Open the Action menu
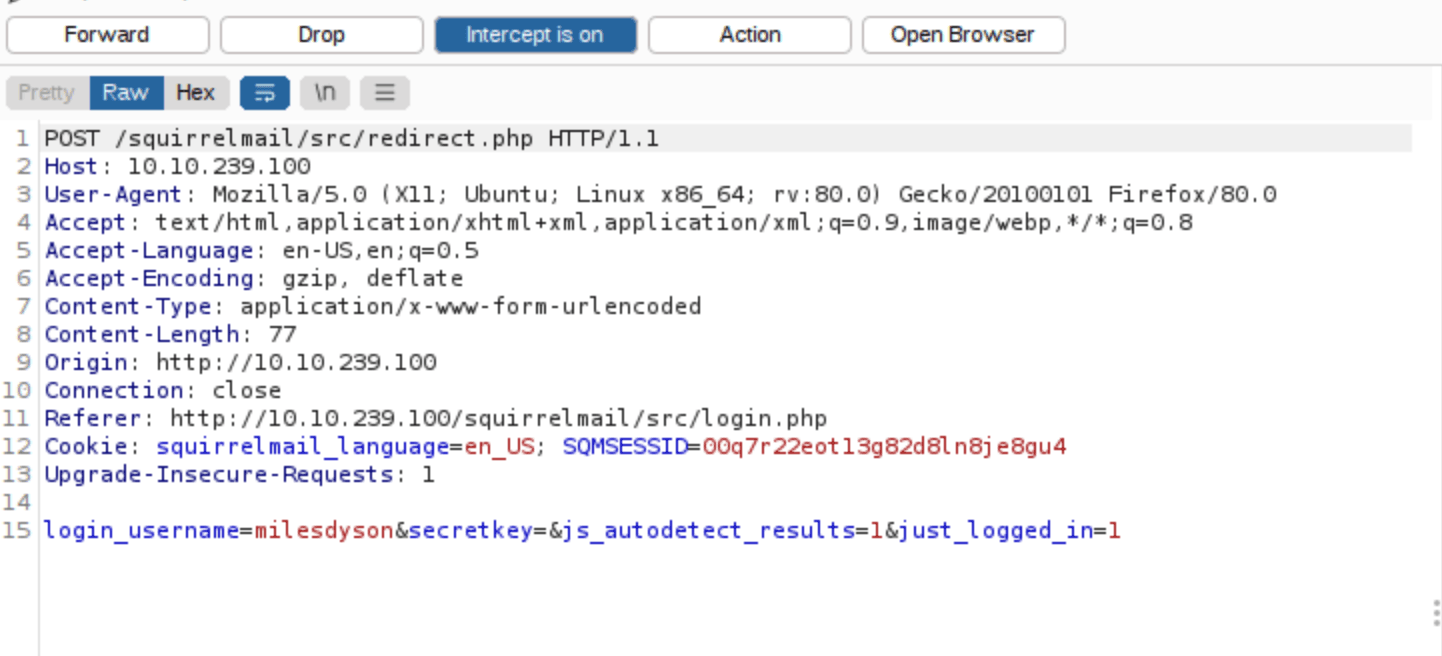Viewport: 1442px width, 656px height. click(x=749, y=34)
